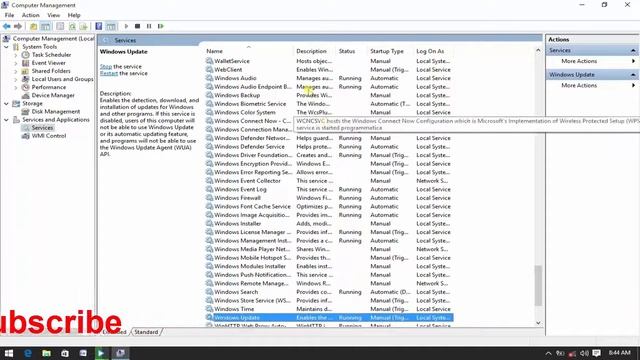Click the scroll up arrow of the list
Screen dimensions: 640x360
click(x=538, y=50)
